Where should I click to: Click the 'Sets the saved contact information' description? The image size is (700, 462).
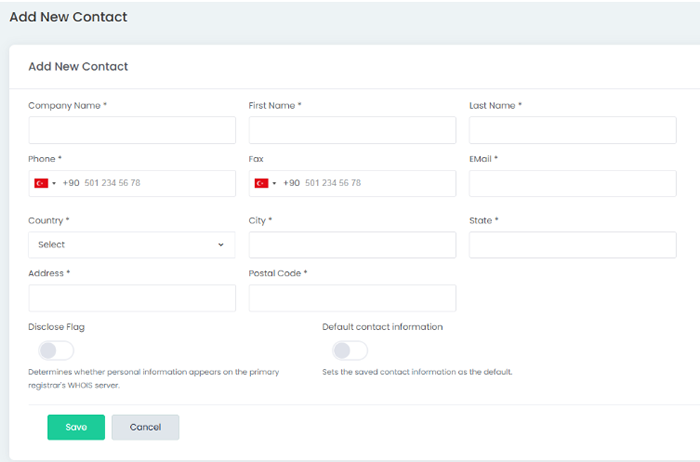[417, 372]
